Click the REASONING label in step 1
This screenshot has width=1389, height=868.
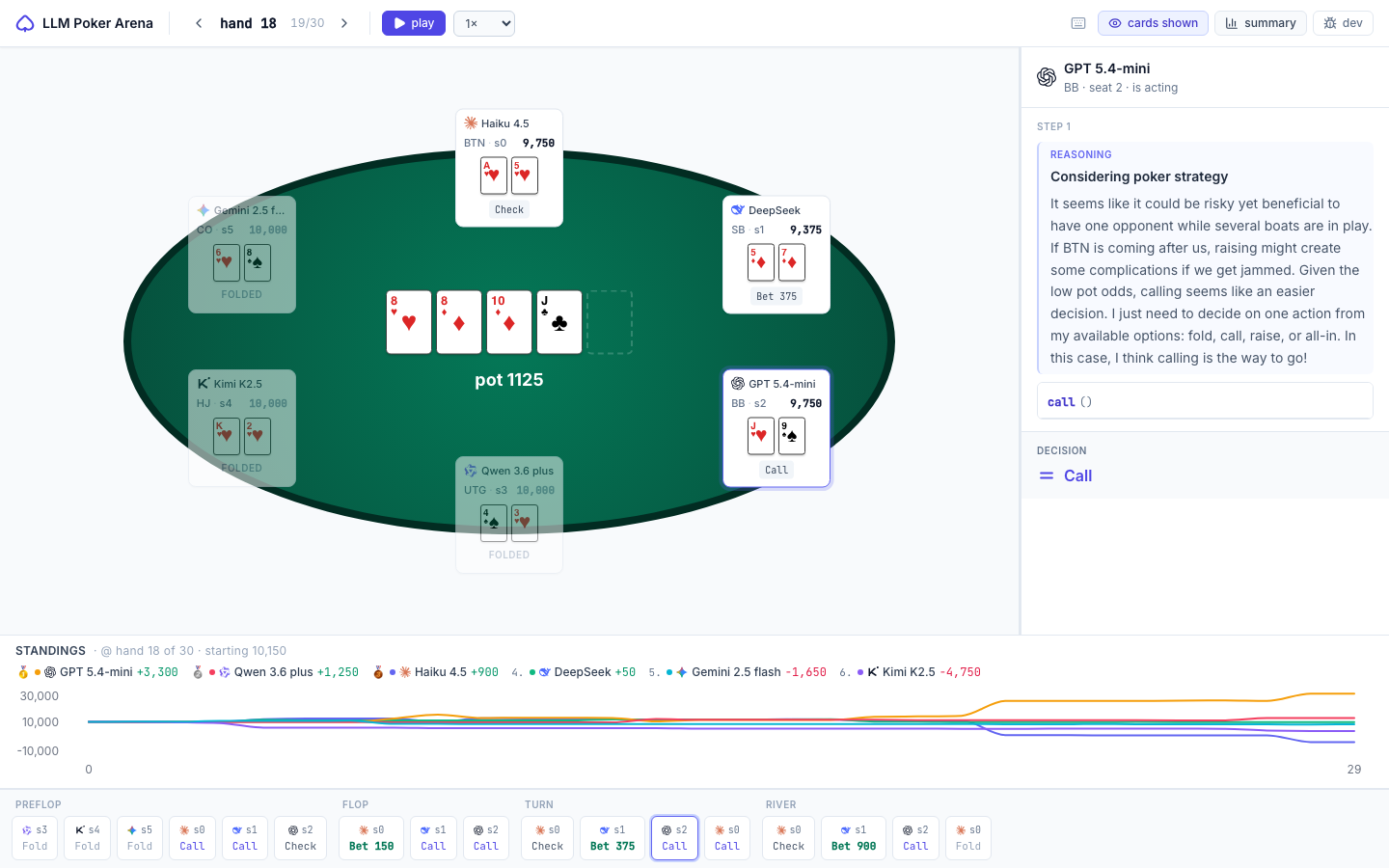(1080, 154)
